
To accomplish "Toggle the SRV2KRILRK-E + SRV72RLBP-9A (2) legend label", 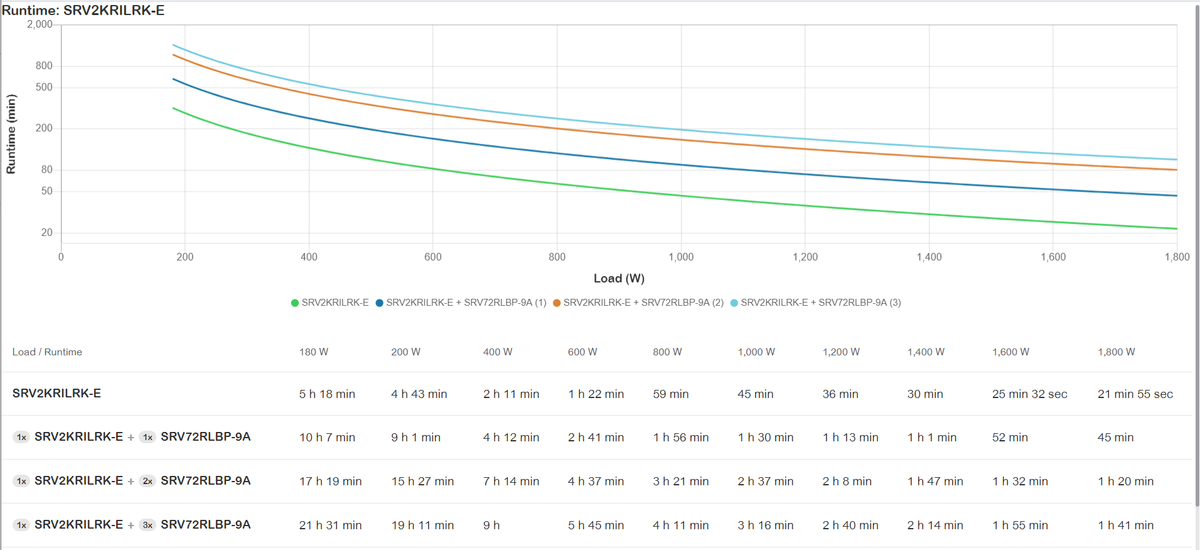I will [x=644, y=303].
